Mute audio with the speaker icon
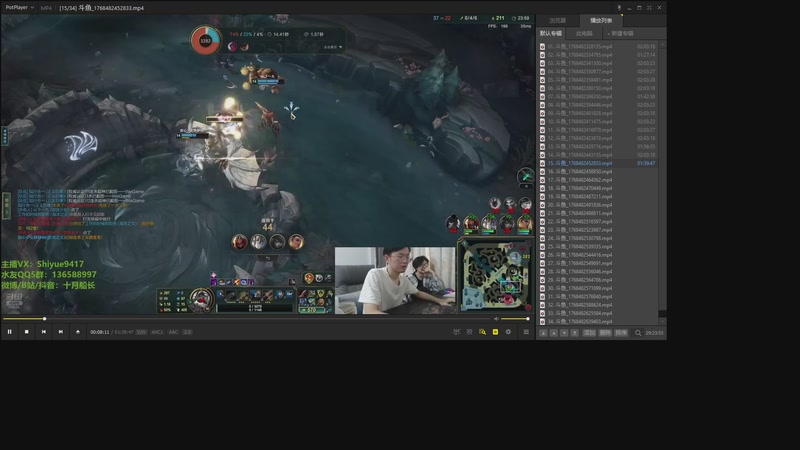The image size is (800, 450). tap(496, 319)
